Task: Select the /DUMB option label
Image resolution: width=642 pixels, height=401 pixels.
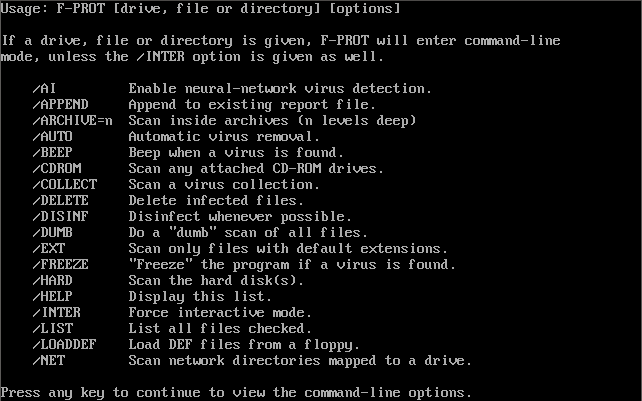Action: click(53, 232)
